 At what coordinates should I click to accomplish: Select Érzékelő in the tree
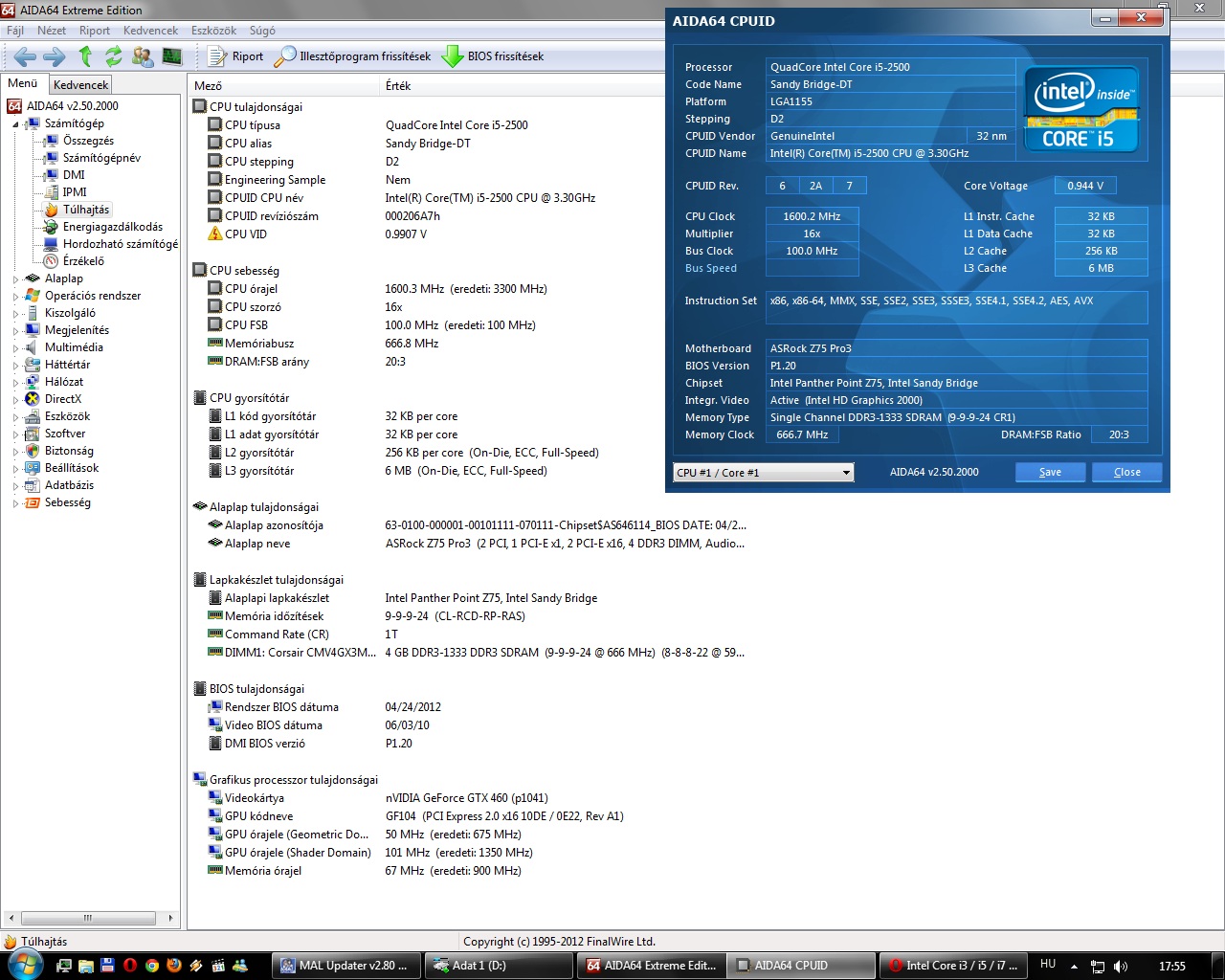83,261
